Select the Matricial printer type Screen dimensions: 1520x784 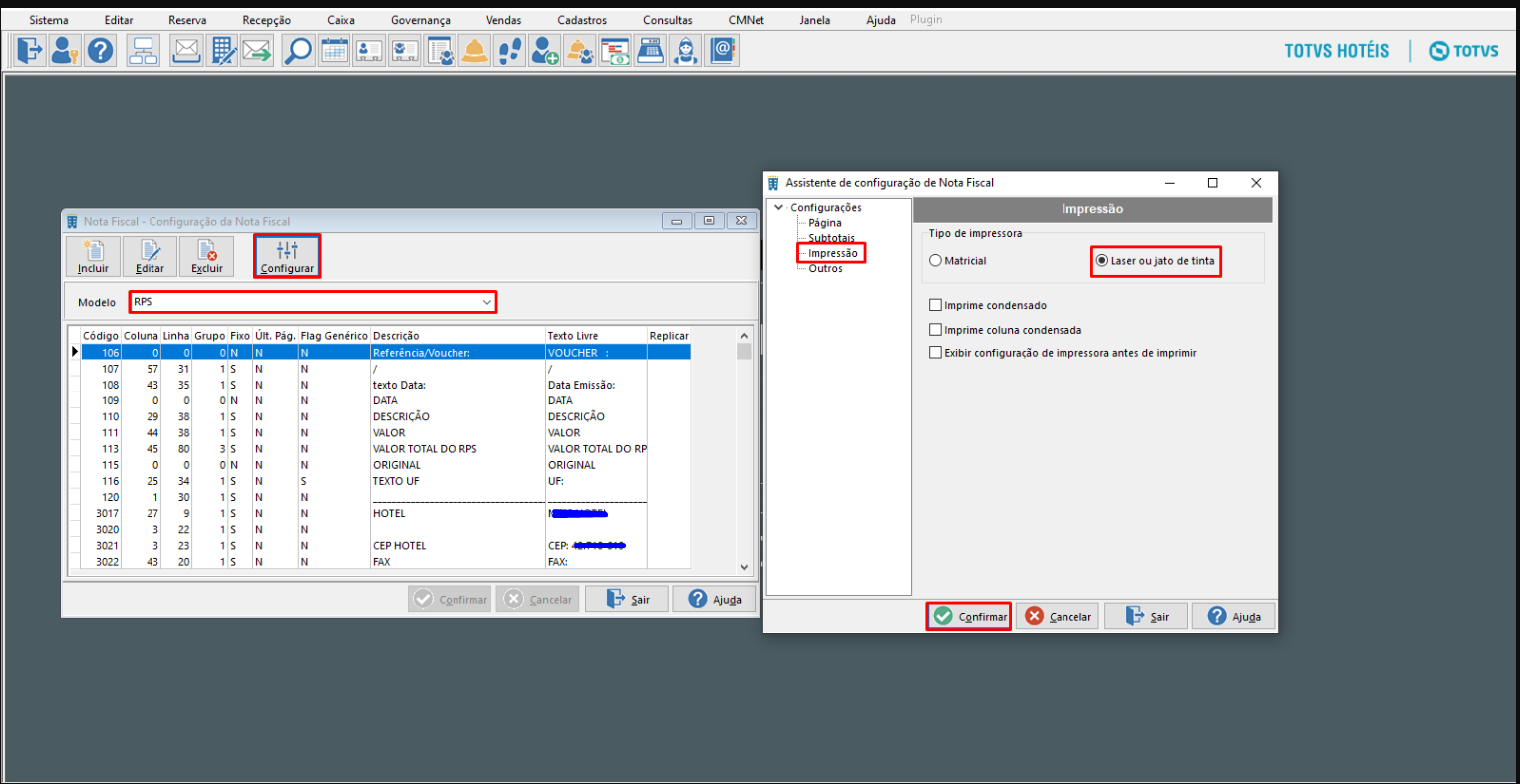click(958, 260)
